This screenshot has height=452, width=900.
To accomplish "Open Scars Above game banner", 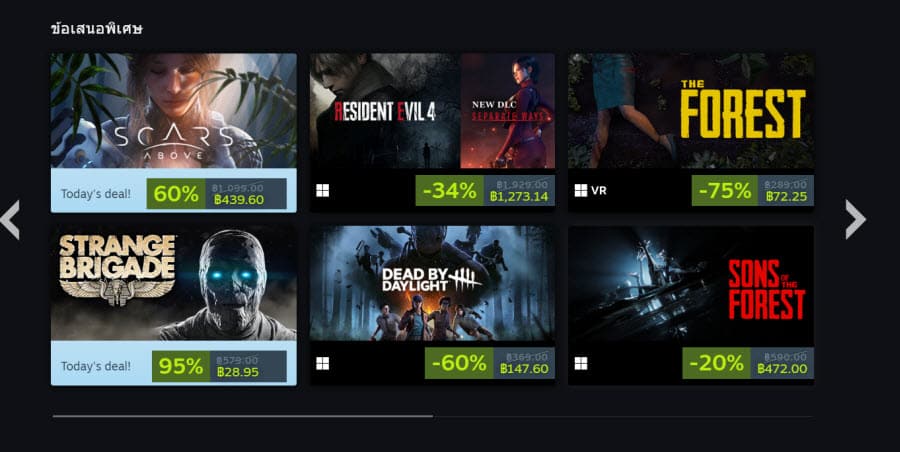I will (x=174, y=111).
